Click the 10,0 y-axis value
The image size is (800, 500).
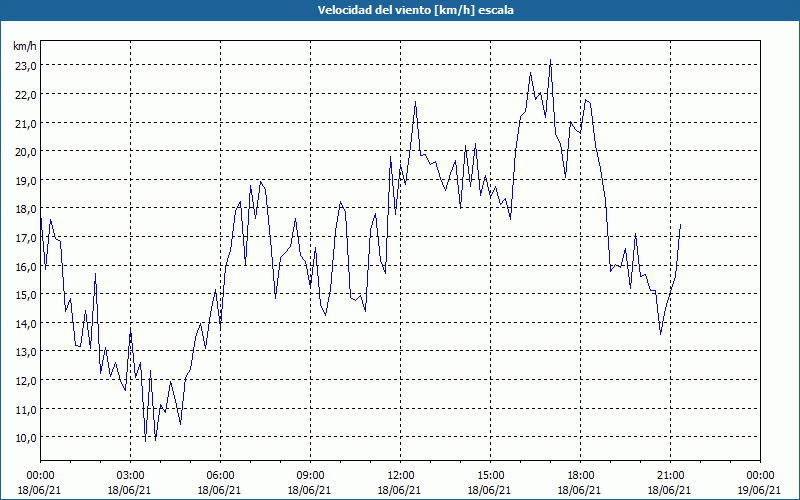click(25, 438)
